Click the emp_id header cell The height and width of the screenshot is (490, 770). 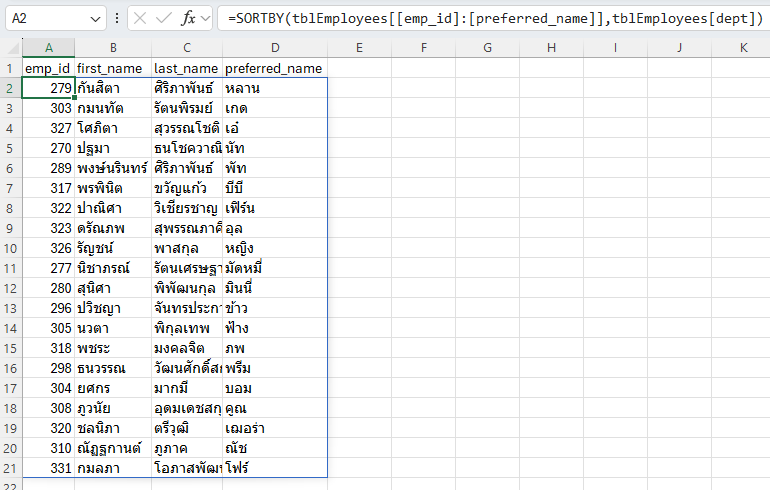[x=49, y=68]
